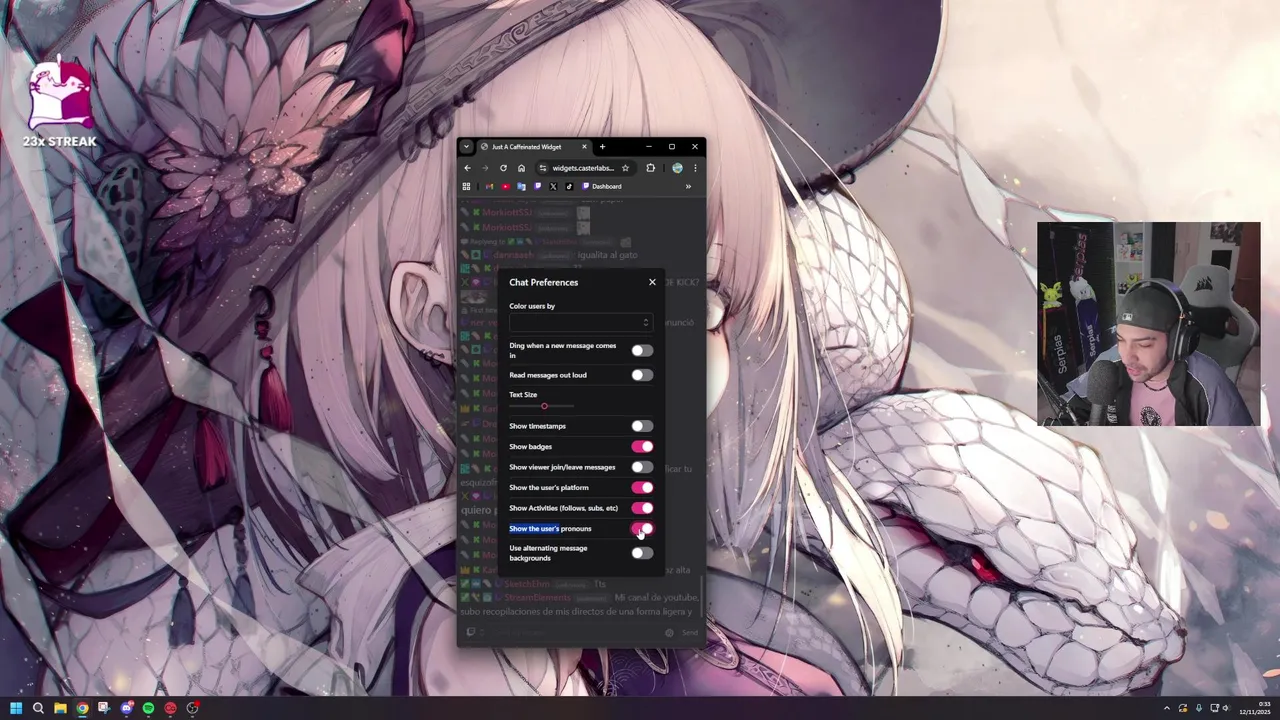Open OBS Studio from taskbar
The width and height of the screenshot is (1280, 720).
pos(192,708)
